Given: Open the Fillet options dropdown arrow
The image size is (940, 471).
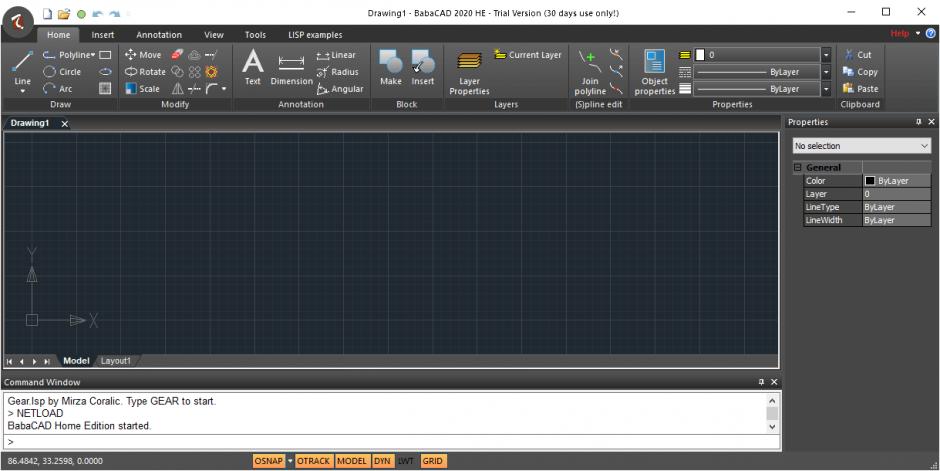Looking at the screenshot, I should pyautogui.click(x=224, y=89).
